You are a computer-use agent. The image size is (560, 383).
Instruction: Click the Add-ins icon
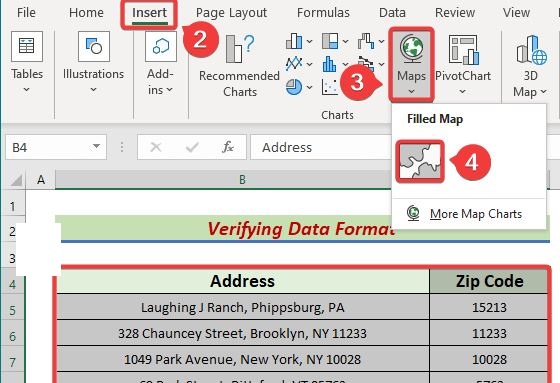(x=161, y=46)
